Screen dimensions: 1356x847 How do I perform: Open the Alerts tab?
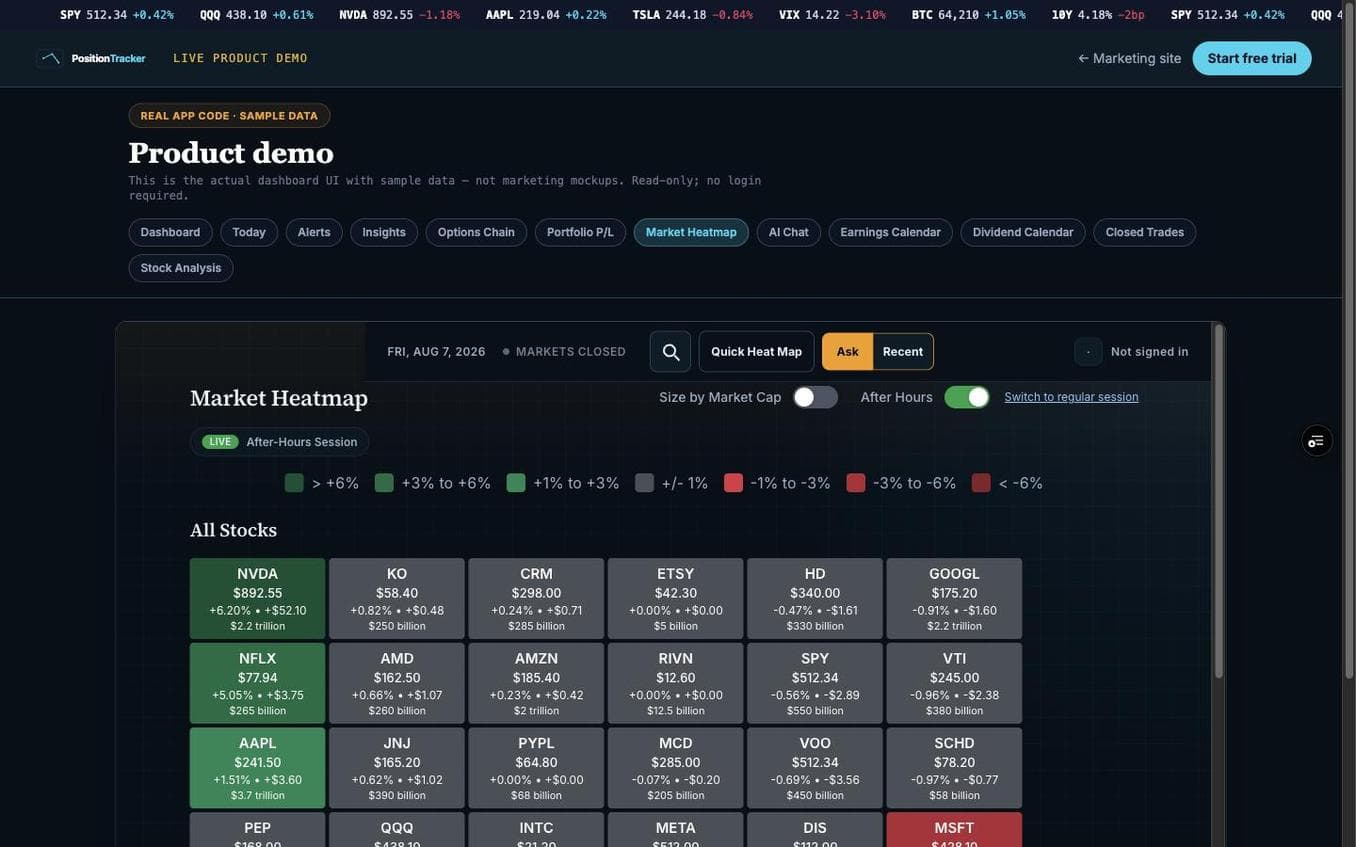point(314,232)
